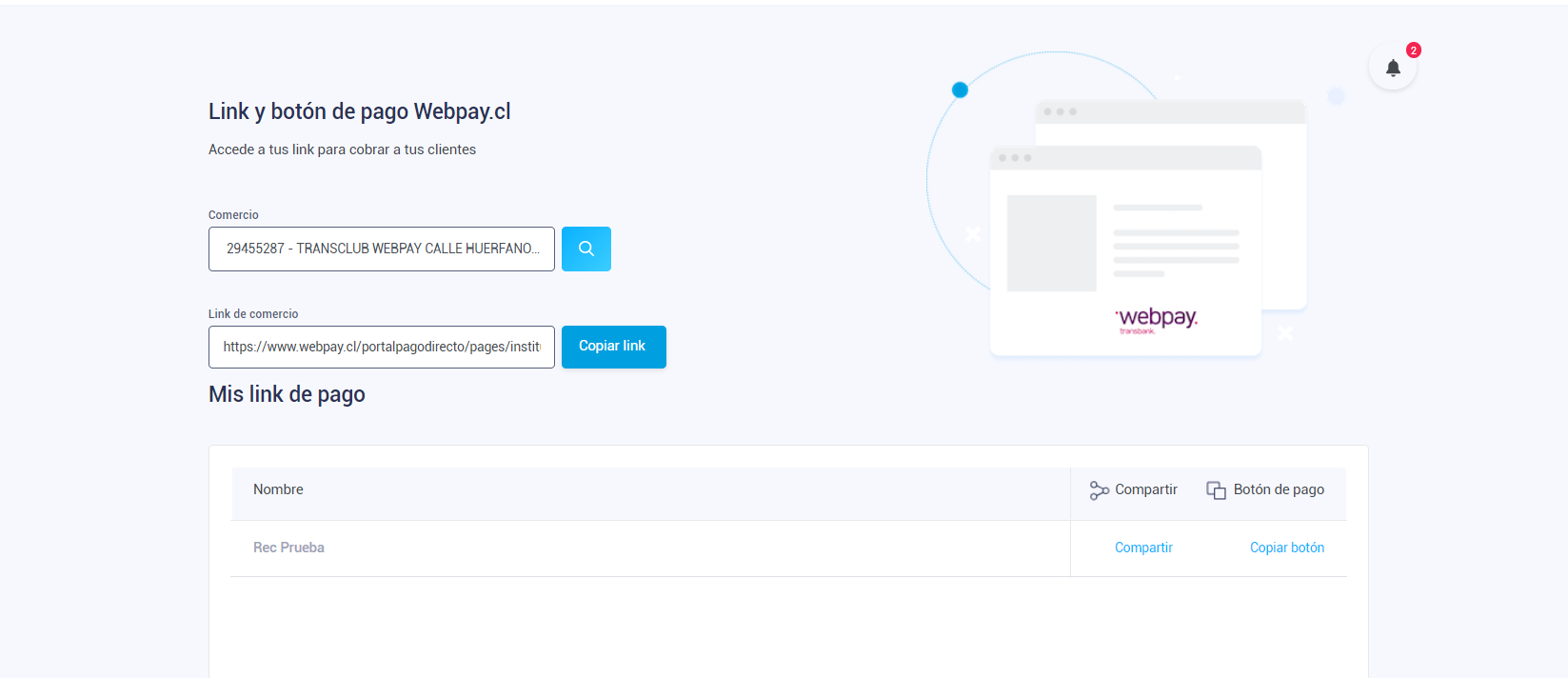The width and height of the screenshot is (1568, 678).
Task: Click Copiar botón for Rec Prueba
Action: 1287,548
